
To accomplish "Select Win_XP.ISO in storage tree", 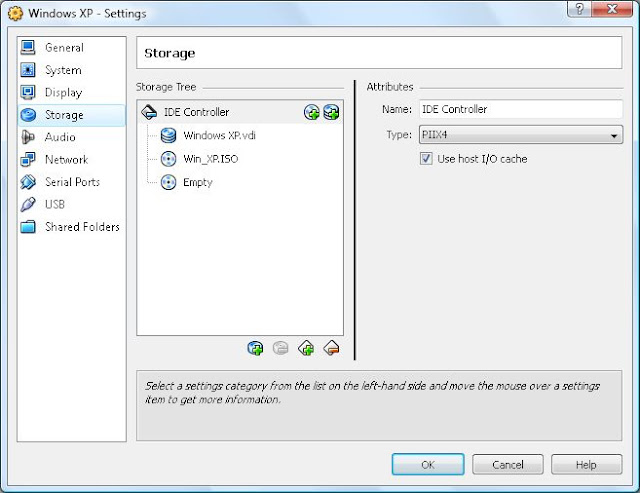I will click(x=211, y=159).
